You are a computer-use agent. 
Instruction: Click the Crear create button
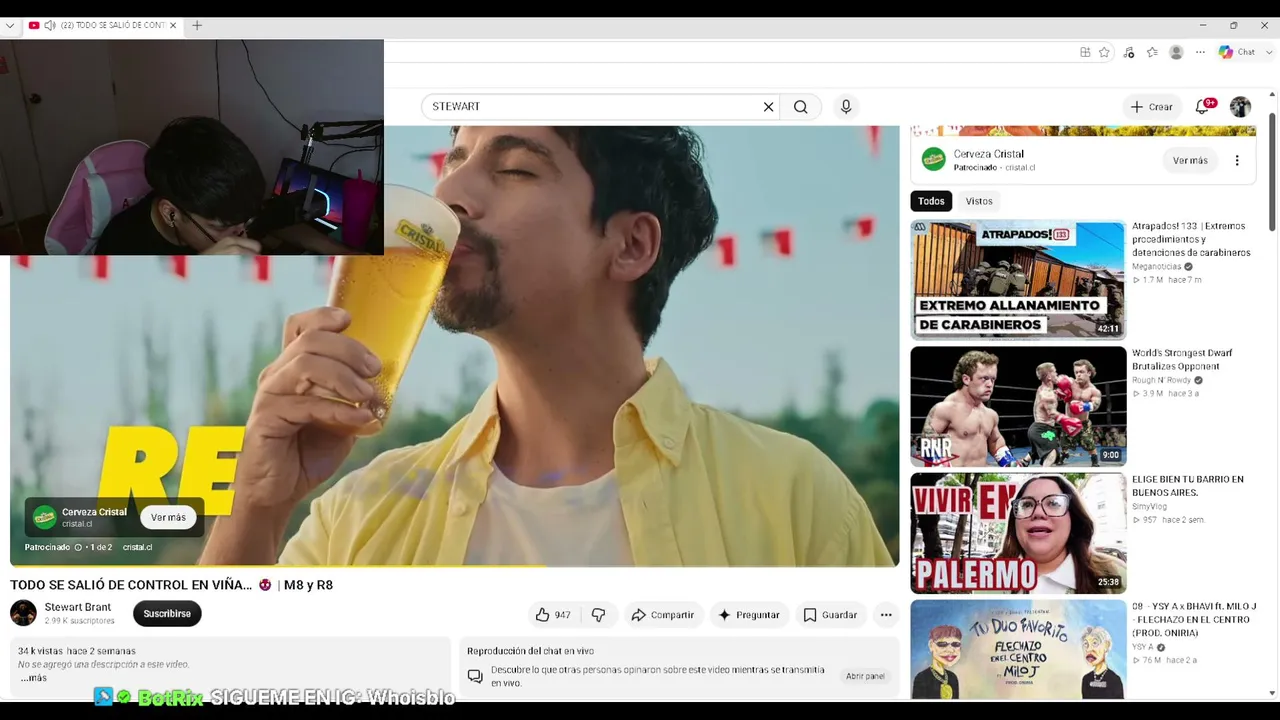pos(1151,107)
